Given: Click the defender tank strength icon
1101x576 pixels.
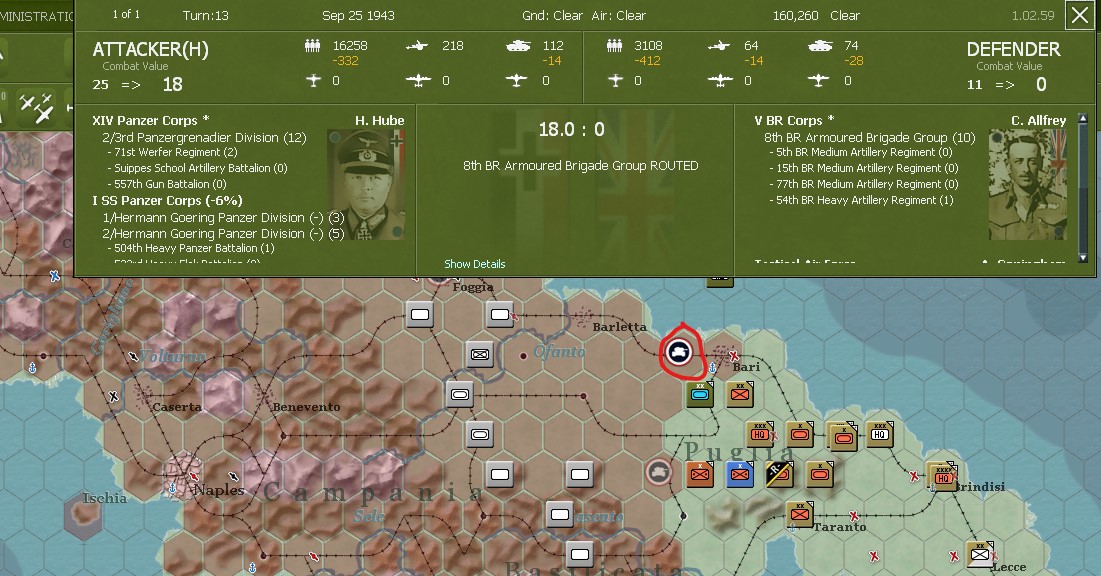Looking at the screenshot, I should 819,46.
